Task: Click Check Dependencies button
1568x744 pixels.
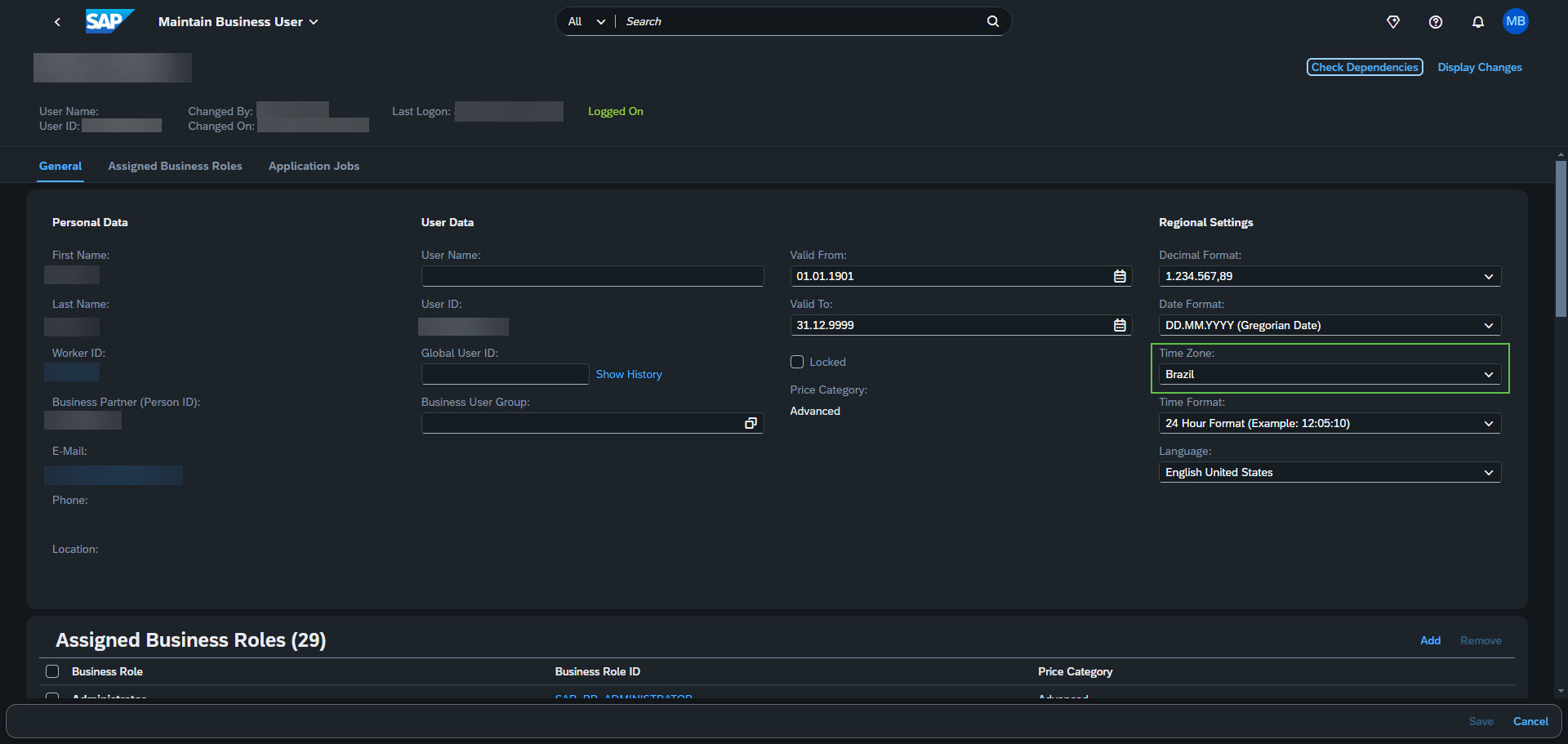Action: [1365, 67]
